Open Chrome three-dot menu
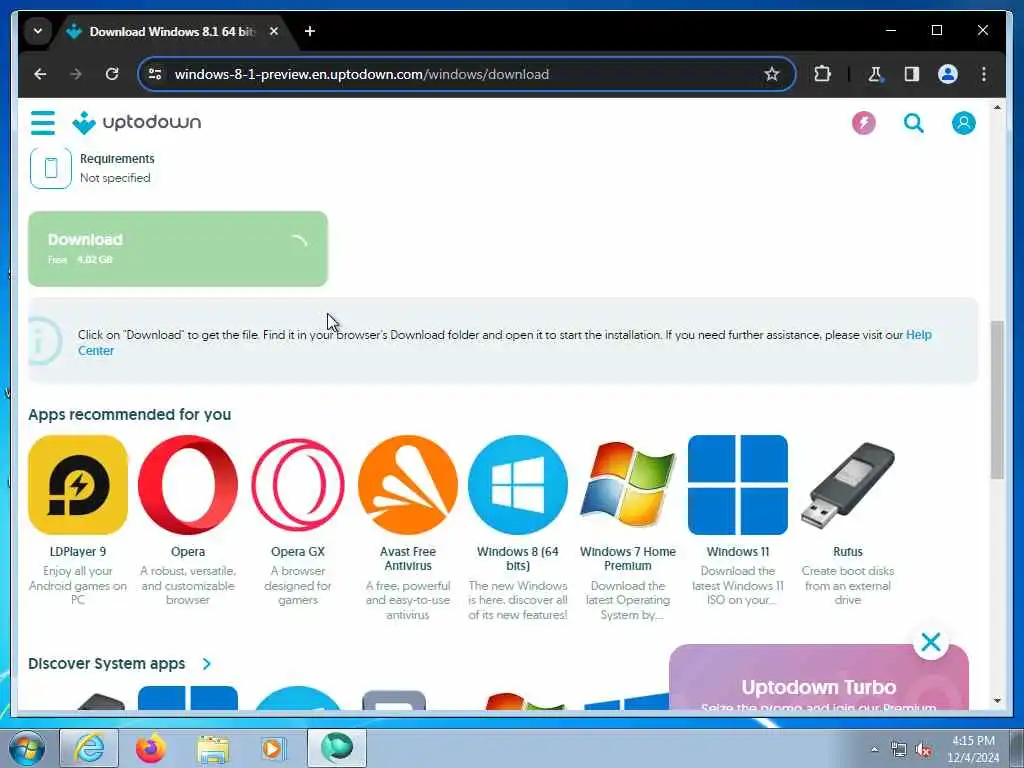This screenshot has height=768, width=1024. tap(984, 74)
